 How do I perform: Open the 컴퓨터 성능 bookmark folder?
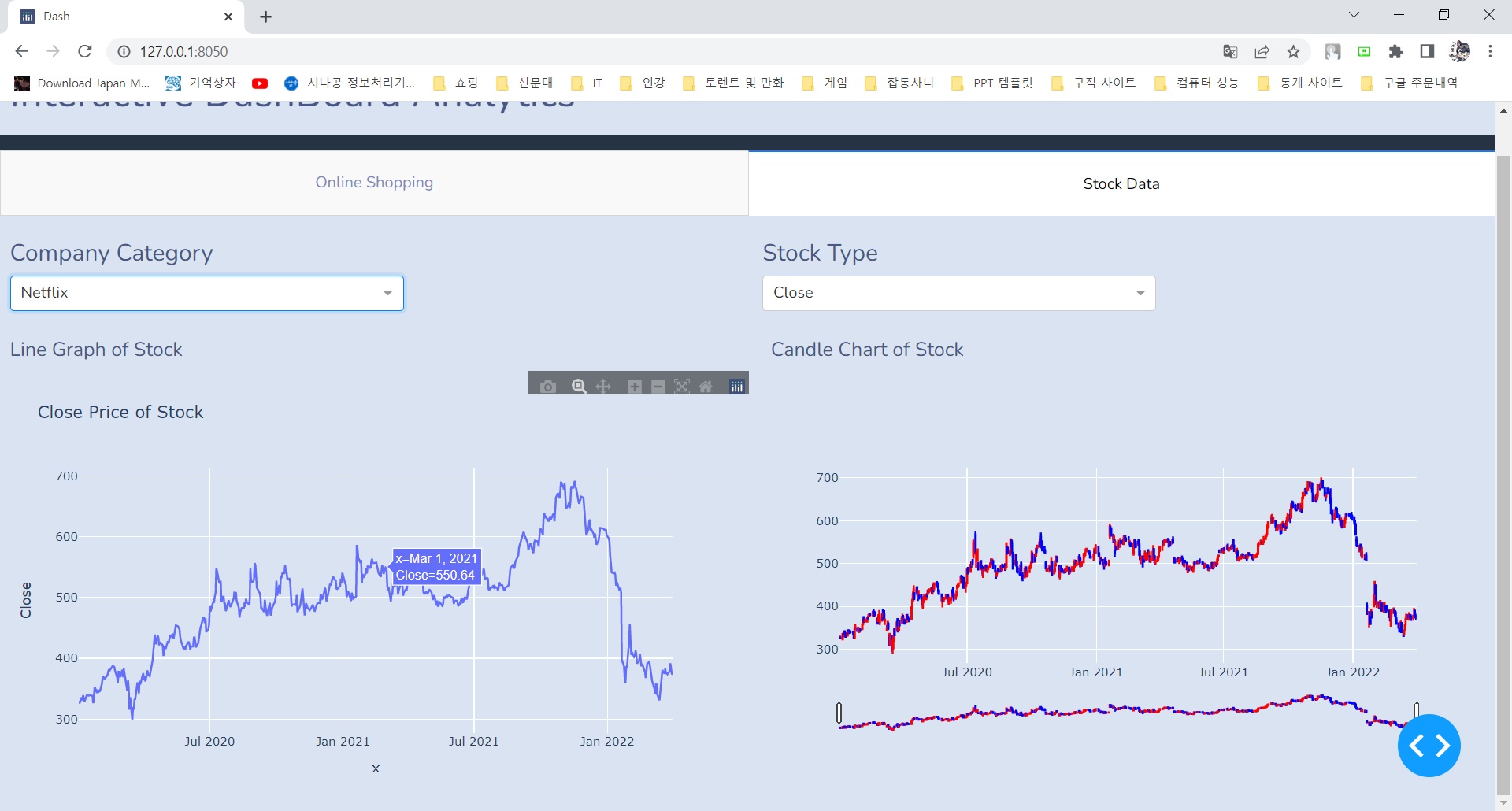[x=1197, y=83]
